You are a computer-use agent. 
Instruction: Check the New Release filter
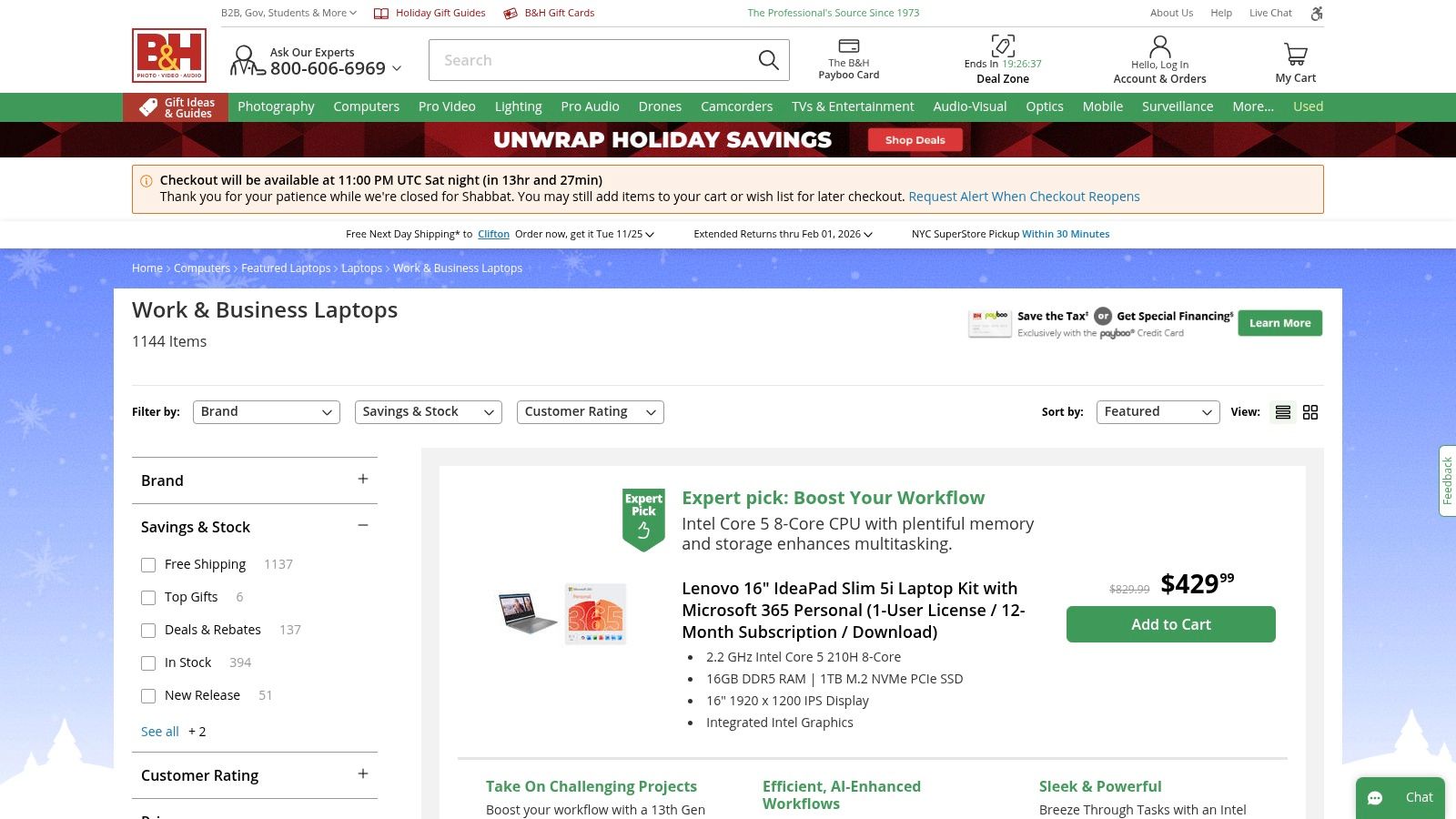(148, 696)
